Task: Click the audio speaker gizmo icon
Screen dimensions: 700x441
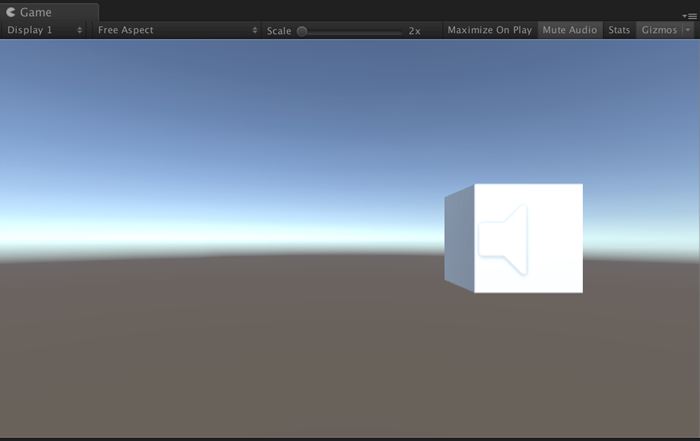Action: 505,239
